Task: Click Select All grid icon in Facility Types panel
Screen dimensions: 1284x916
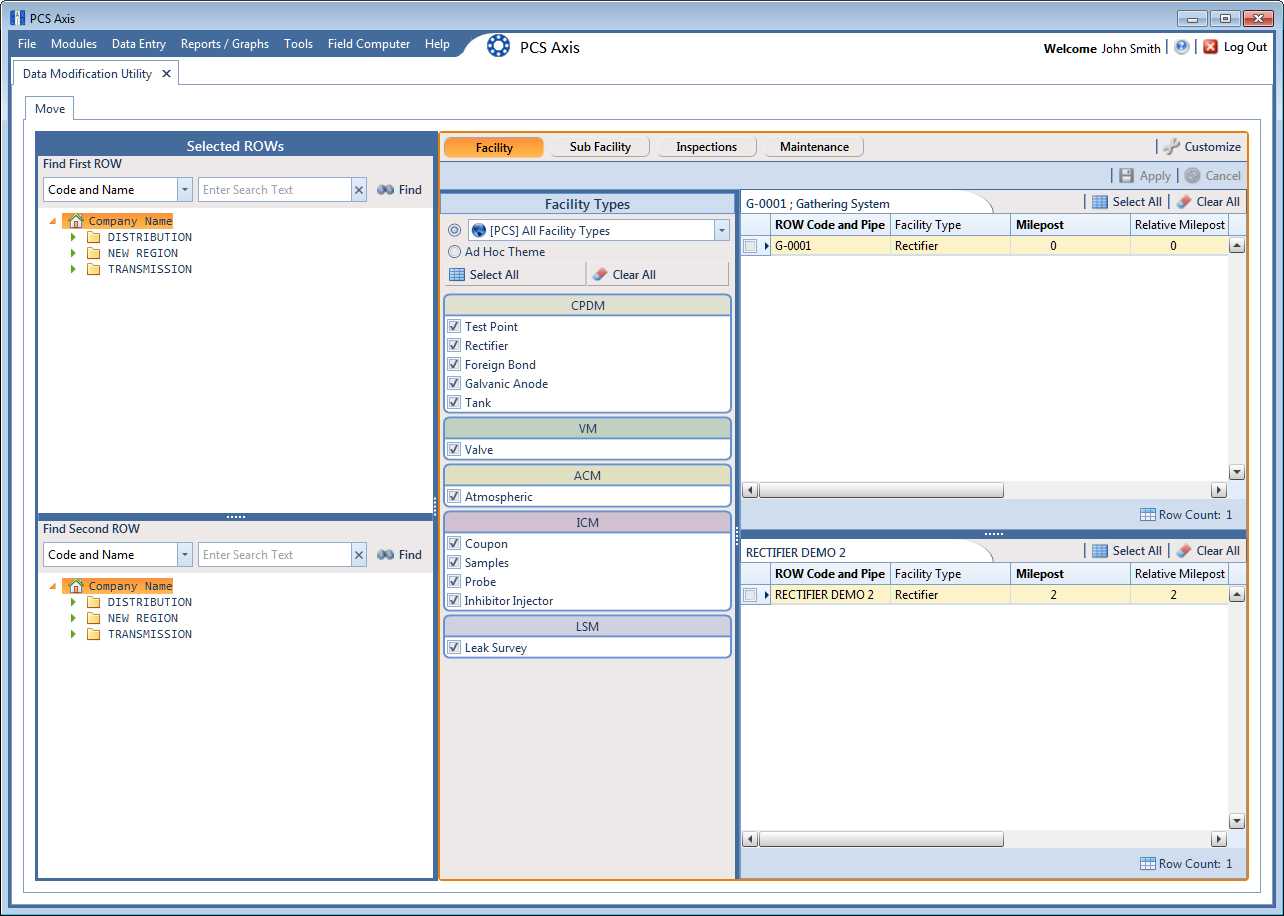Action: coord(457,275)
